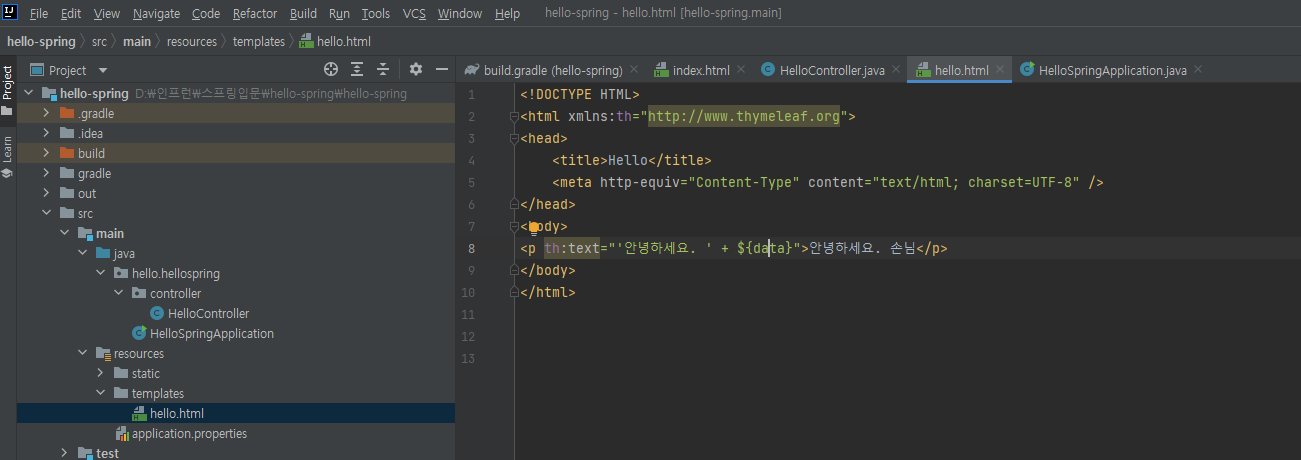Image resolution: width=1301 pixels, height=460 pixels.
Task: Hide the Project panel with minus icon
Action: 442,70
